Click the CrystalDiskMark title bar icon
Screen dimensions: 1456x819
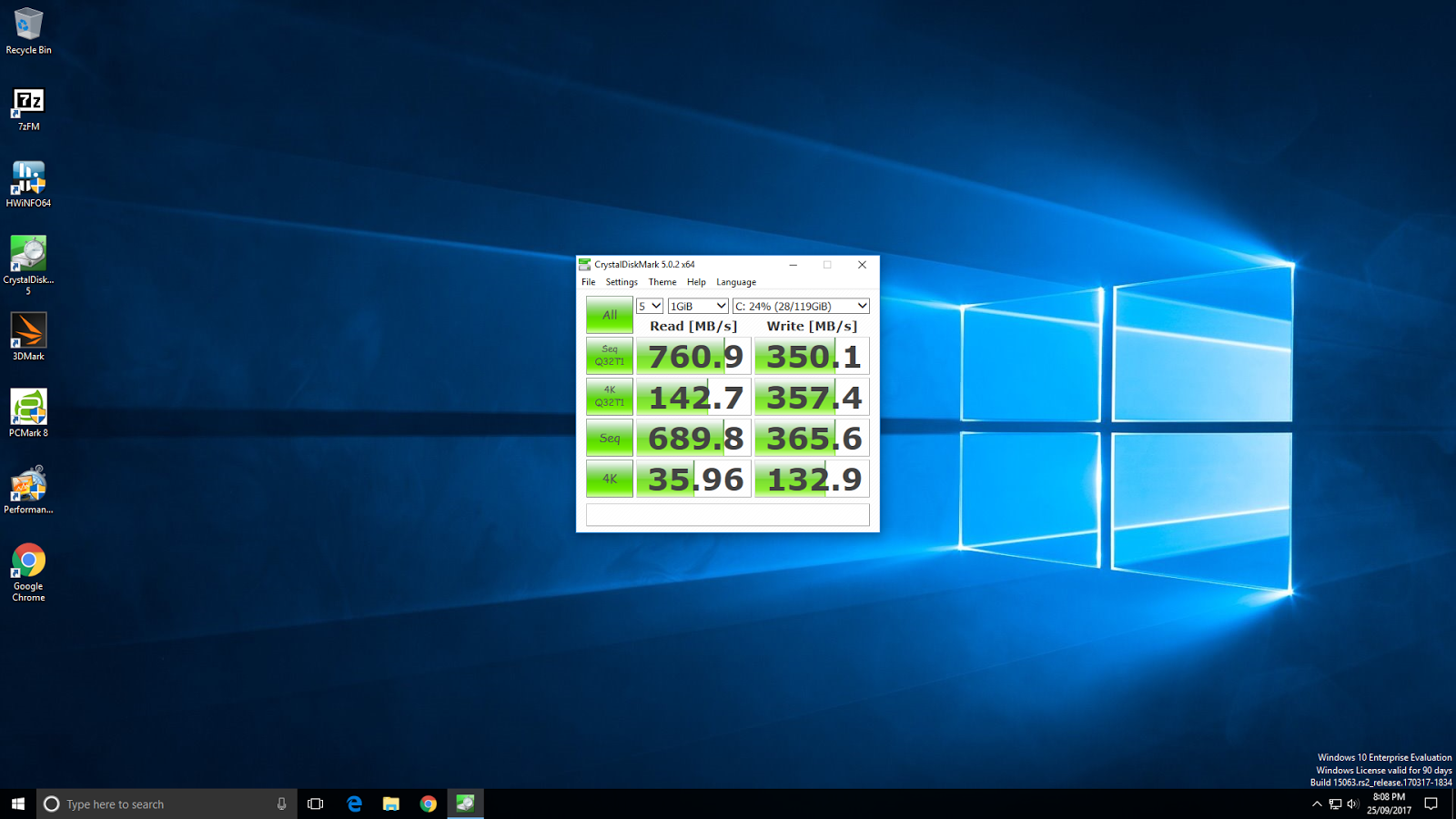(585, 265)
